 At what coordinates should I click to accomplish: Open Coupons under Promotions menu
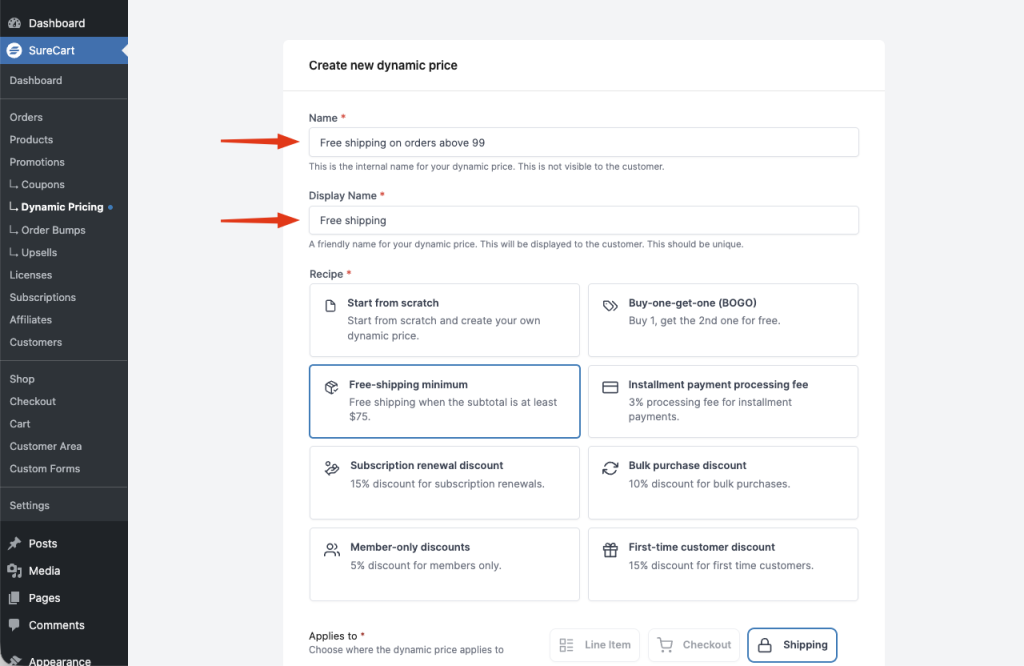point(42,185)
